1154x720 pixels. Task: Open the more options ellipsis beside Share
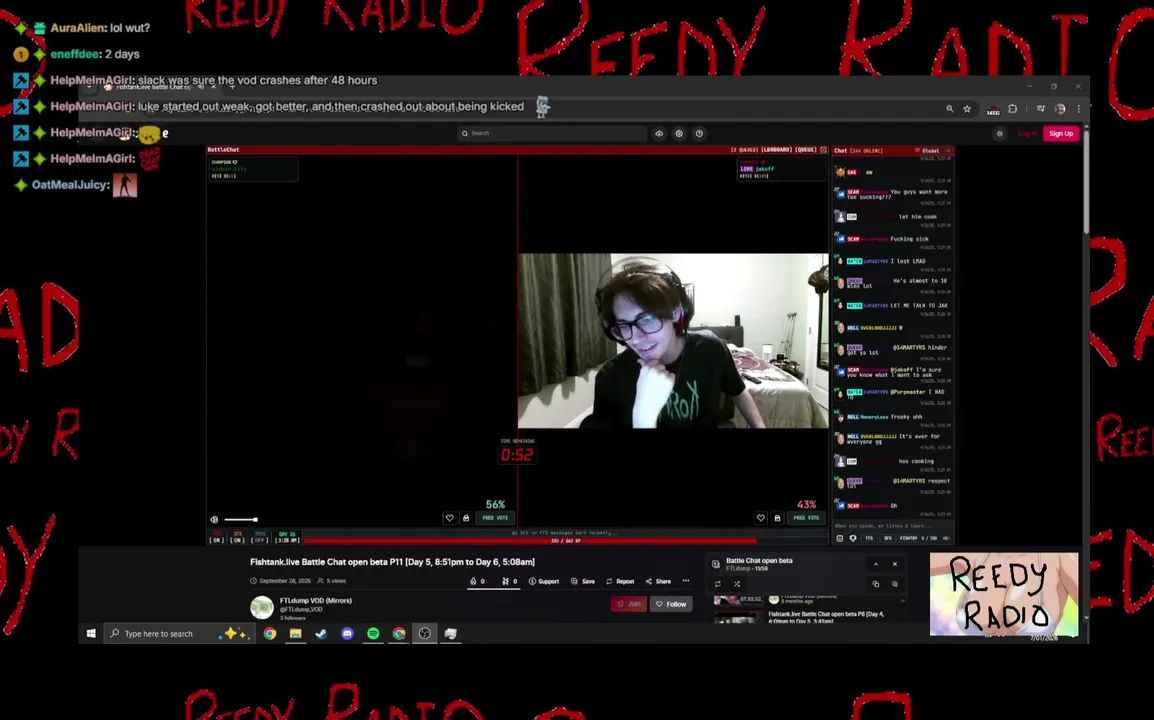point(686,581)
